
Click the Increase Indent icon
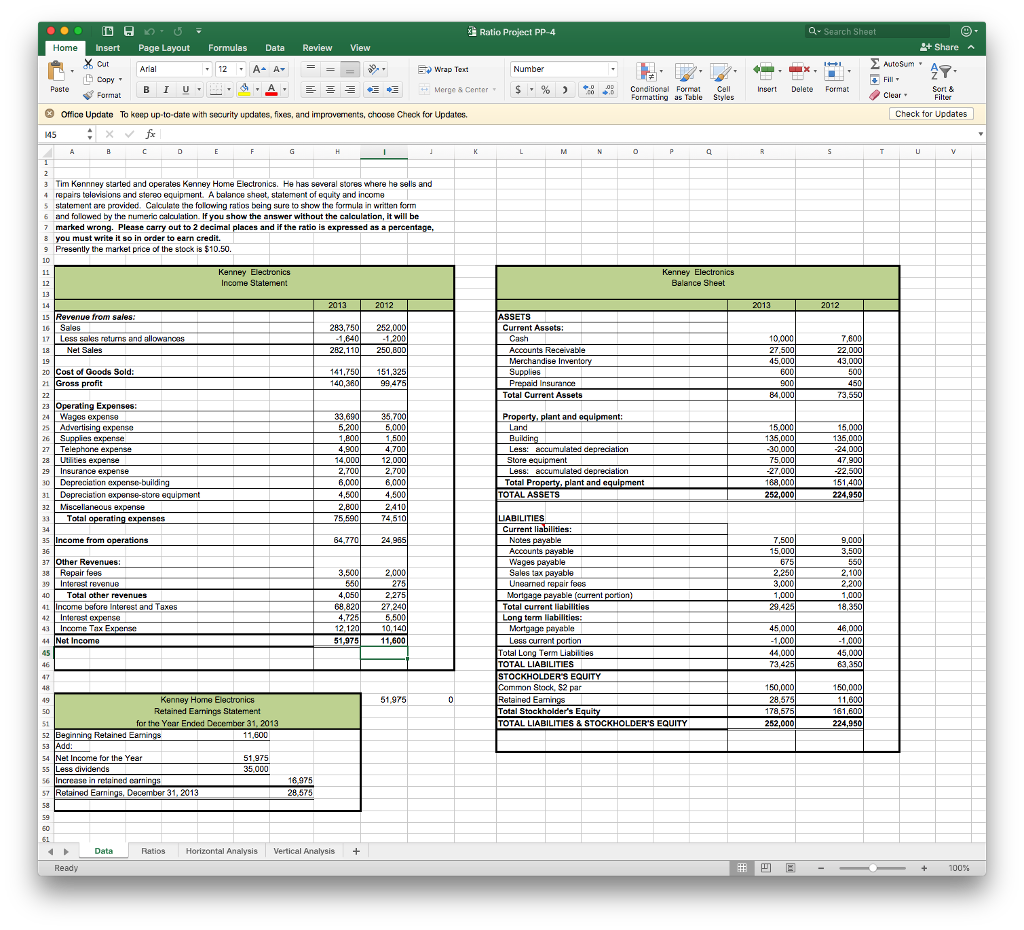tap(392, 89)
